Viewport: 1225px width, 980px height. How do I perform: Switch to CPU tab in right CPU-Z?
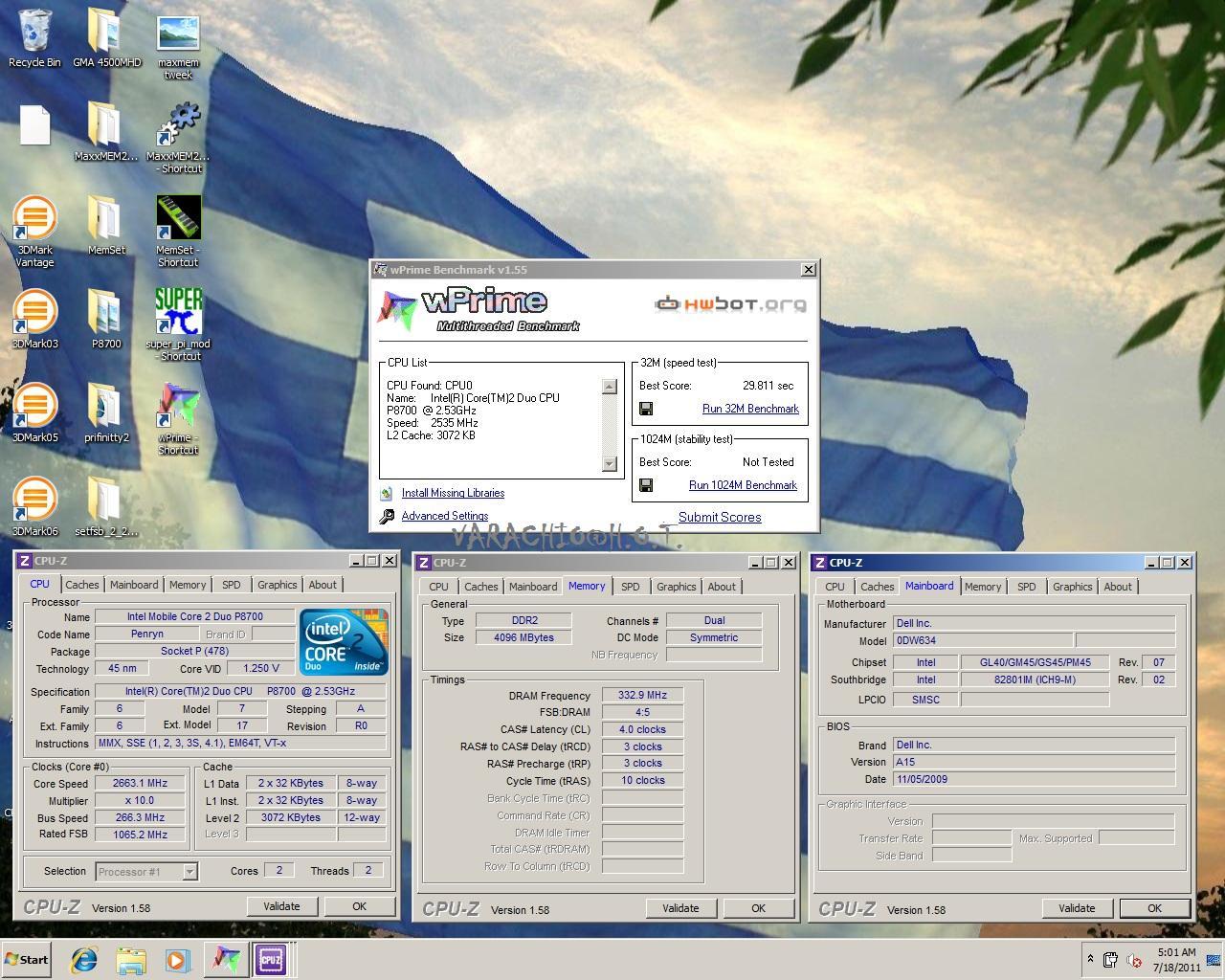coord(835,587)
